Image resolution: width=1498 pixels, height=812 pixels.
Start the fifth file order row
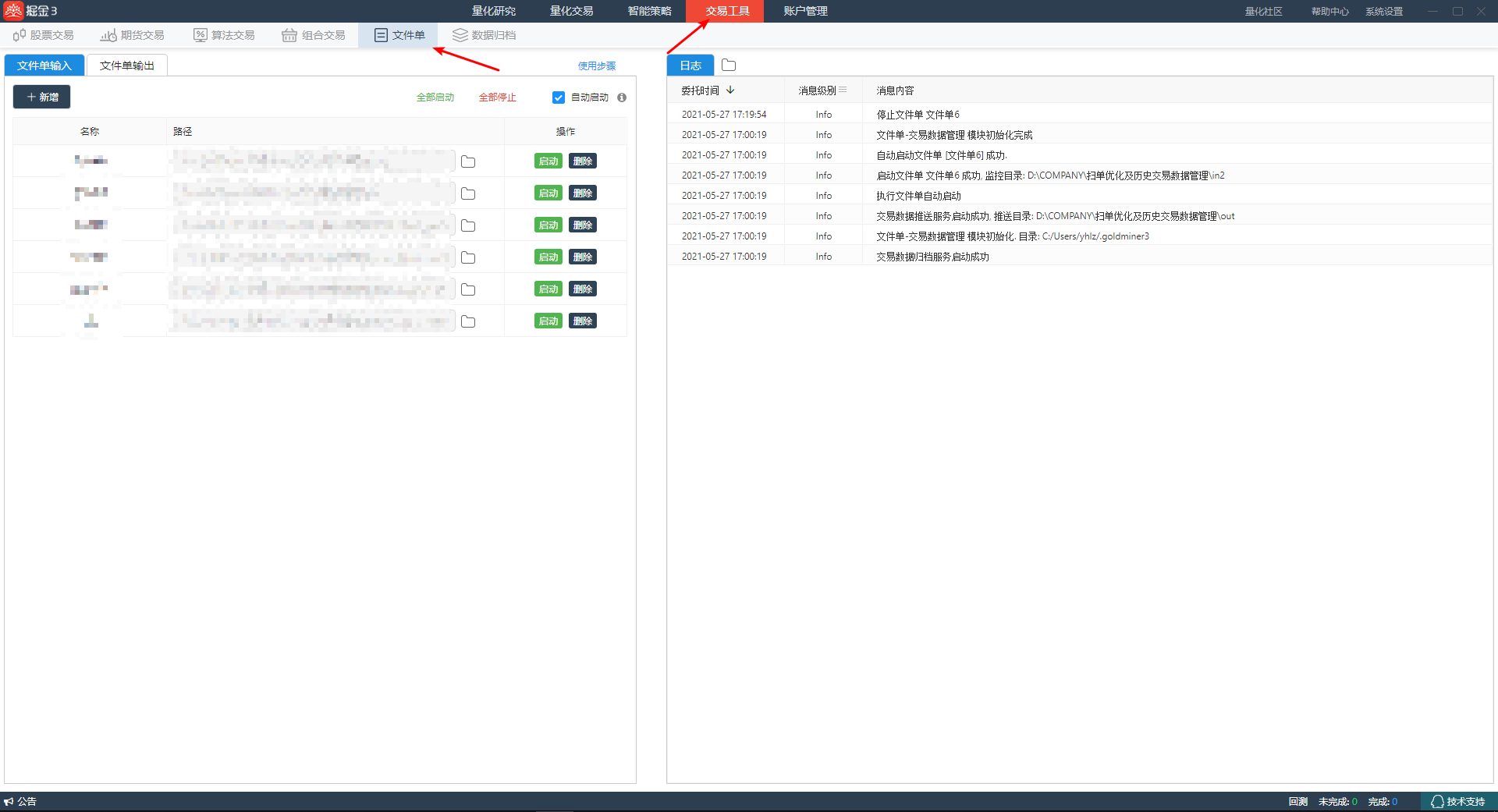click(x=548, y=289)
